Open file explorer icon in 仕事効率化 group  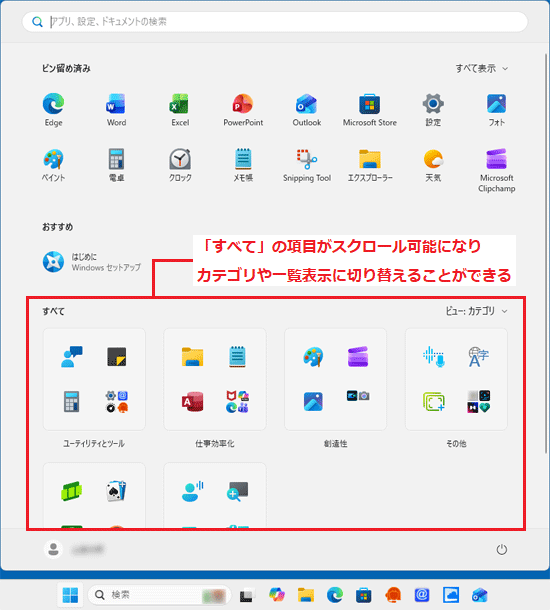pos(193,356)
